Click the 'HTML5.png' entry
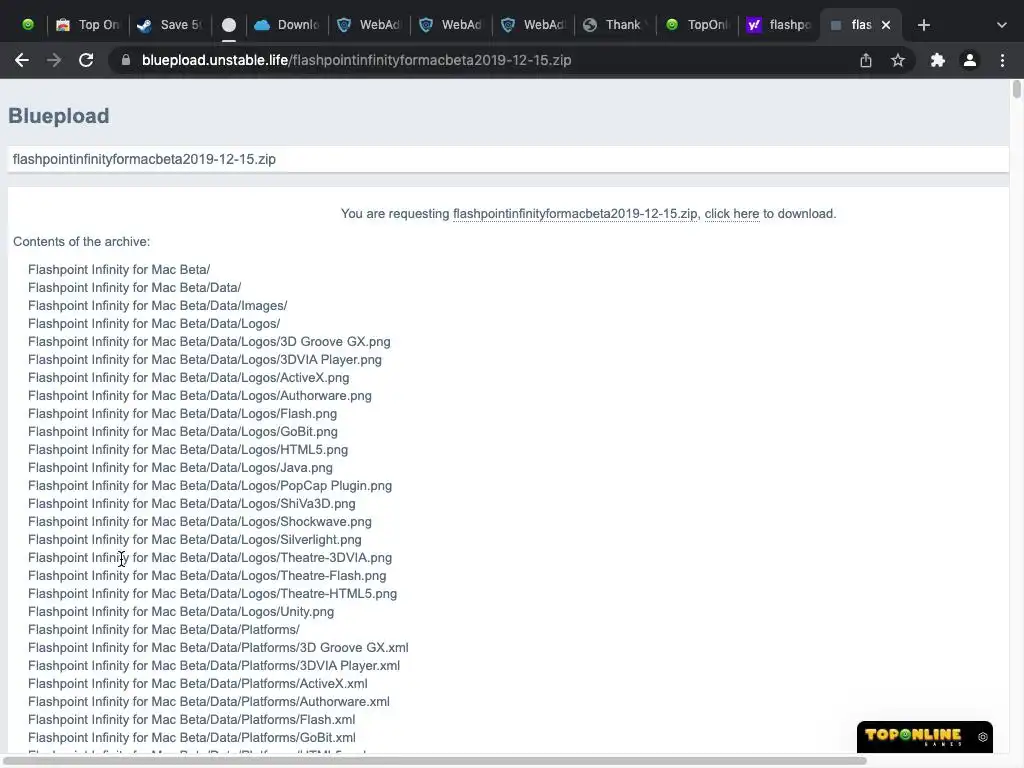Image resolution: width=1024 pixels, height=768 pixels. [188, 450]
